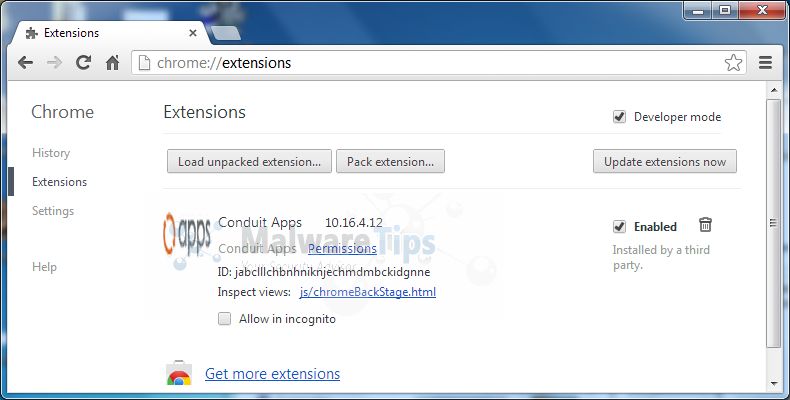Click the puzzle-piece icon on Extensions tab

[x=32, y=33]
